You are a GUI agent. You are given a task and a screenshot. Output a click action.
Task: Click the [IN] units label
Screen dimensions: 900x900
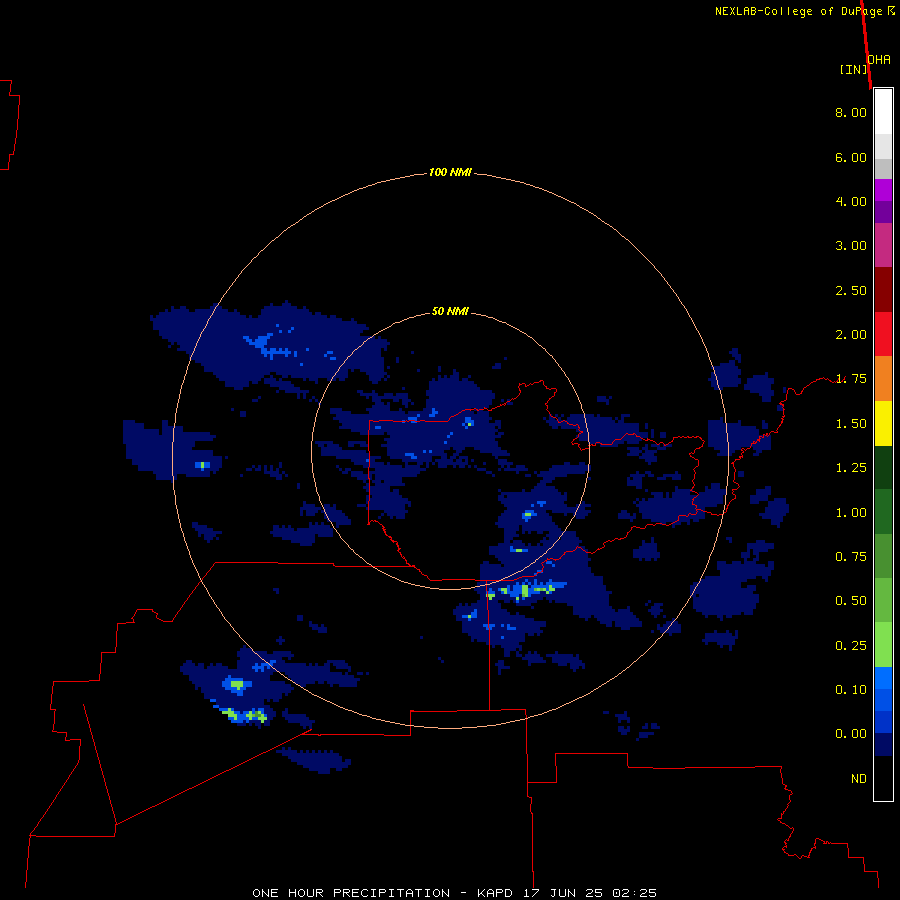click(x=853, y=69)
